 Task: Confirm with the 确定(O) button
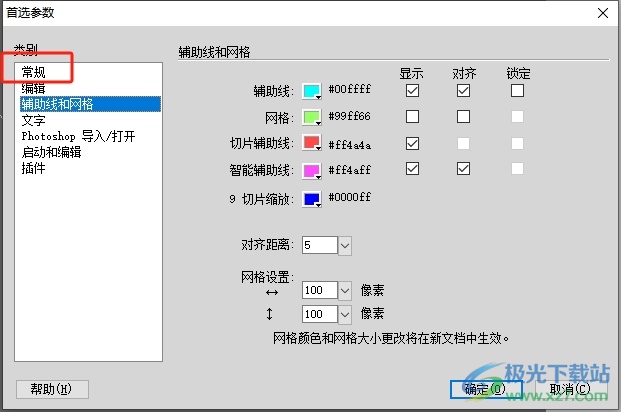coord(486,389)
